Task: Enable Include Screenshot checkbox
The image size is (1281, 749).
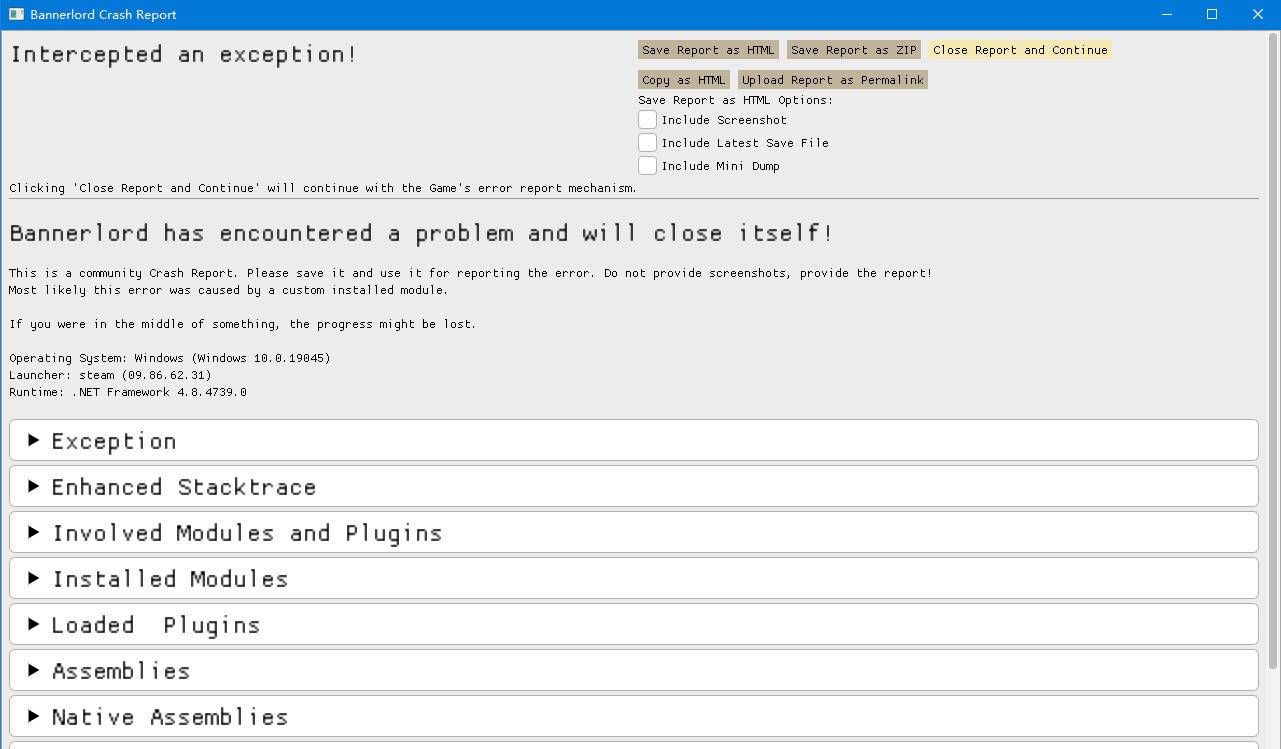Action: (648, 120)
